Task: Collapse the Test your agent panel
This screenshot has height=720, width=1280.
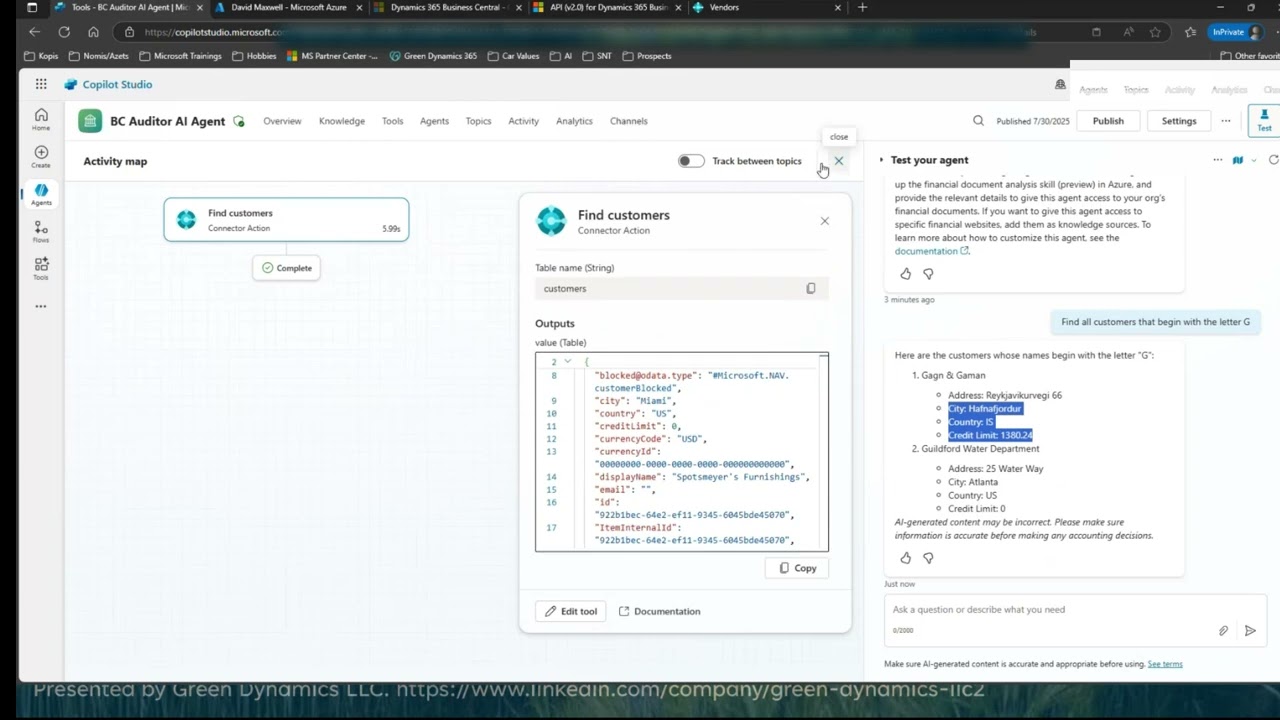Action: [x=882, y=160]
